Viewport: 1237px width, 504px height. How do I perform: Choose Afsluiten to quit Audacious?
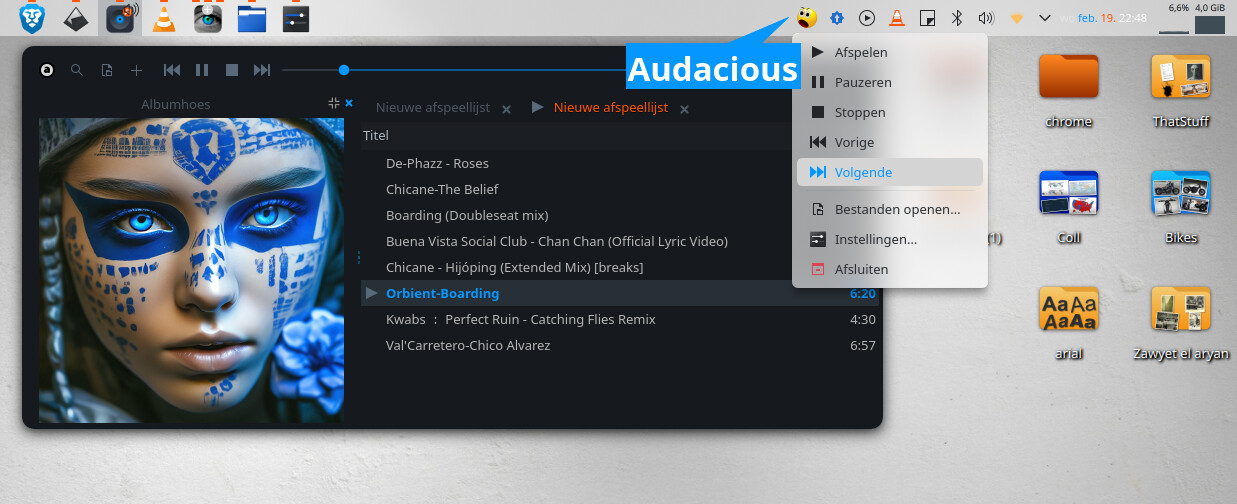pyautogui.click(x=890, y=269)
